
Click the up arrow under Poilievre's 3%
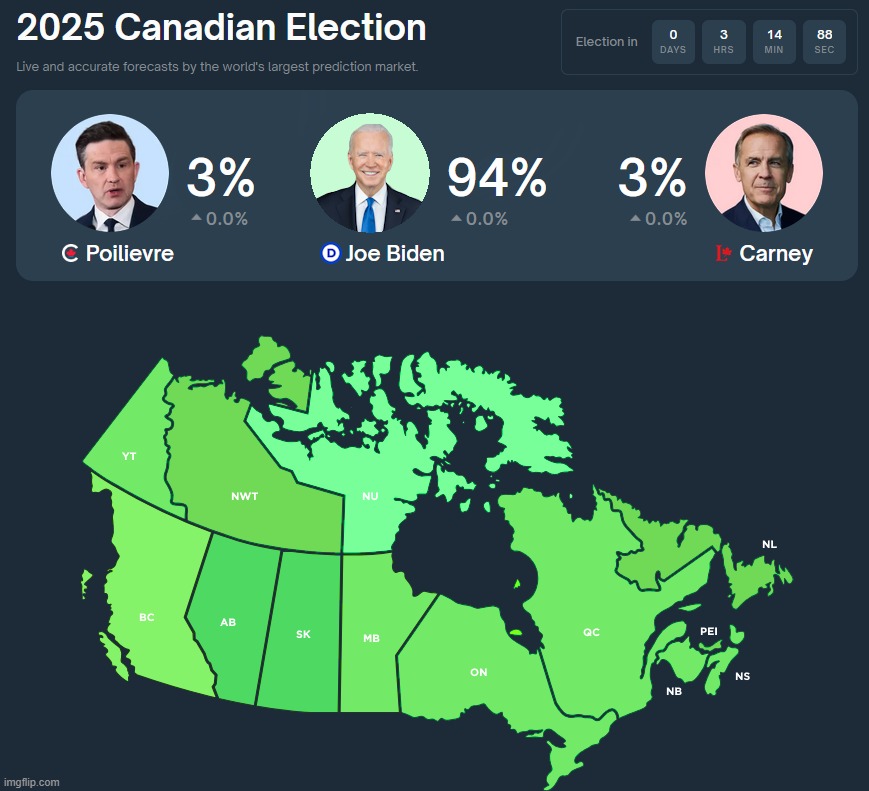tap(196, 218)
